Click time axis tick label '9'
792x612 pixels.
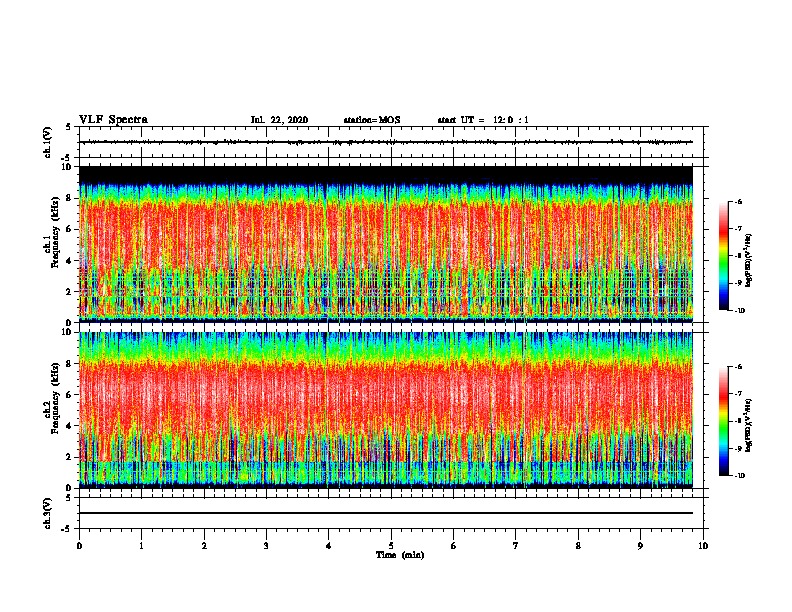tap(640, 546)
